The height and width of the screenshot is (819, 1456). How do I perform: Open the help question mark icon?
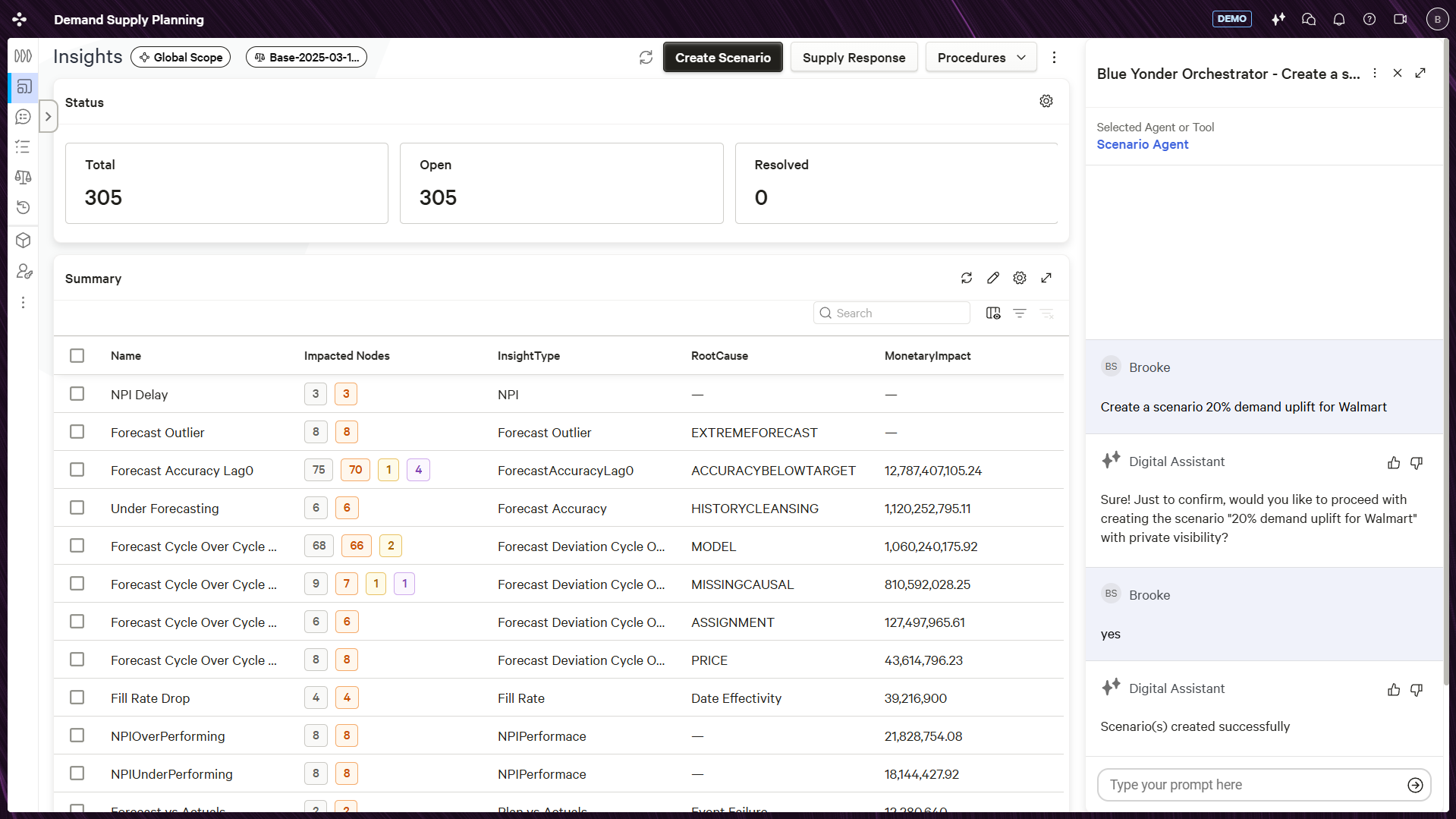tap(1370, 19)
